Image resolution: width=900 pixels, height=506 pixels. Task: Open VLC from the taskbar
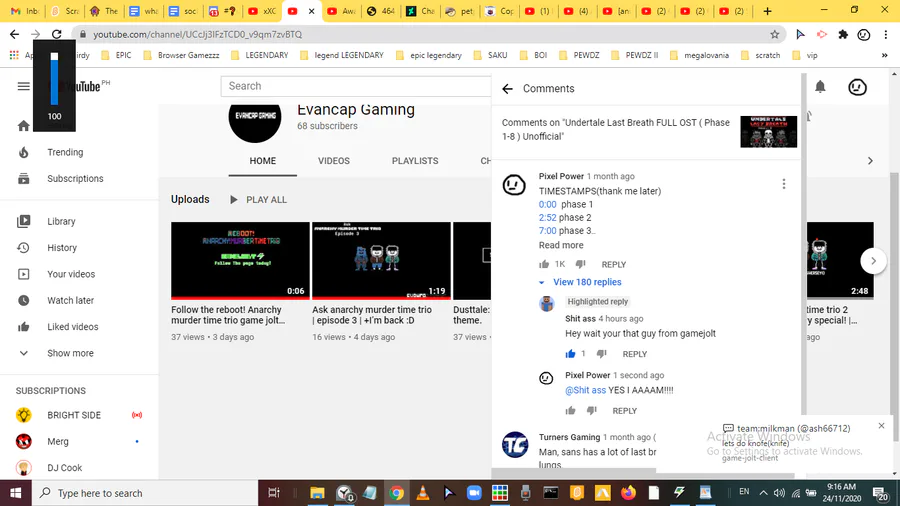pos(422,493)
